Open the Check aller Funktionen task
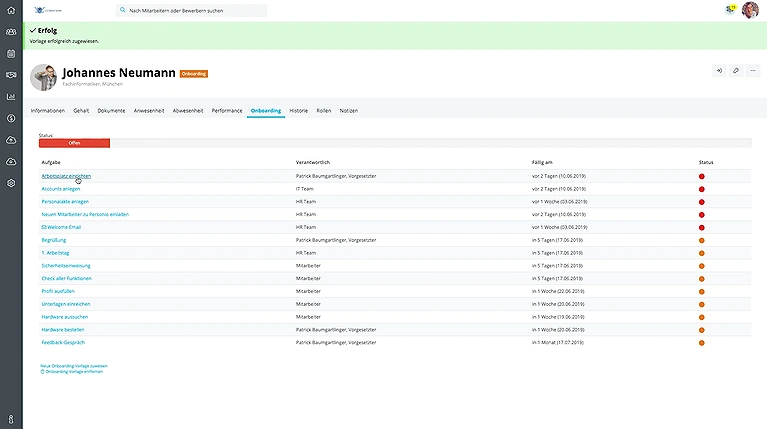Image resolution: width=767 pixels, height=429 pixels. (x=67, y=278)
